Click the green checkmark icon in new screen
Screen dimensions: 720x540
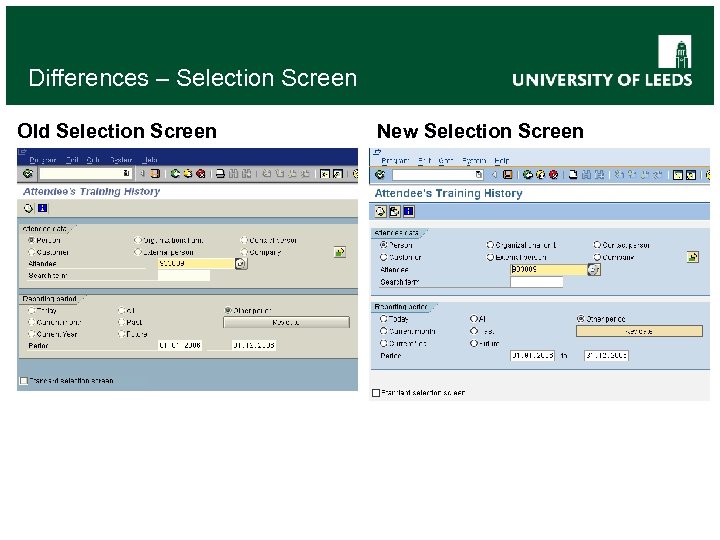pyautogui.click(x=380, y=174)
